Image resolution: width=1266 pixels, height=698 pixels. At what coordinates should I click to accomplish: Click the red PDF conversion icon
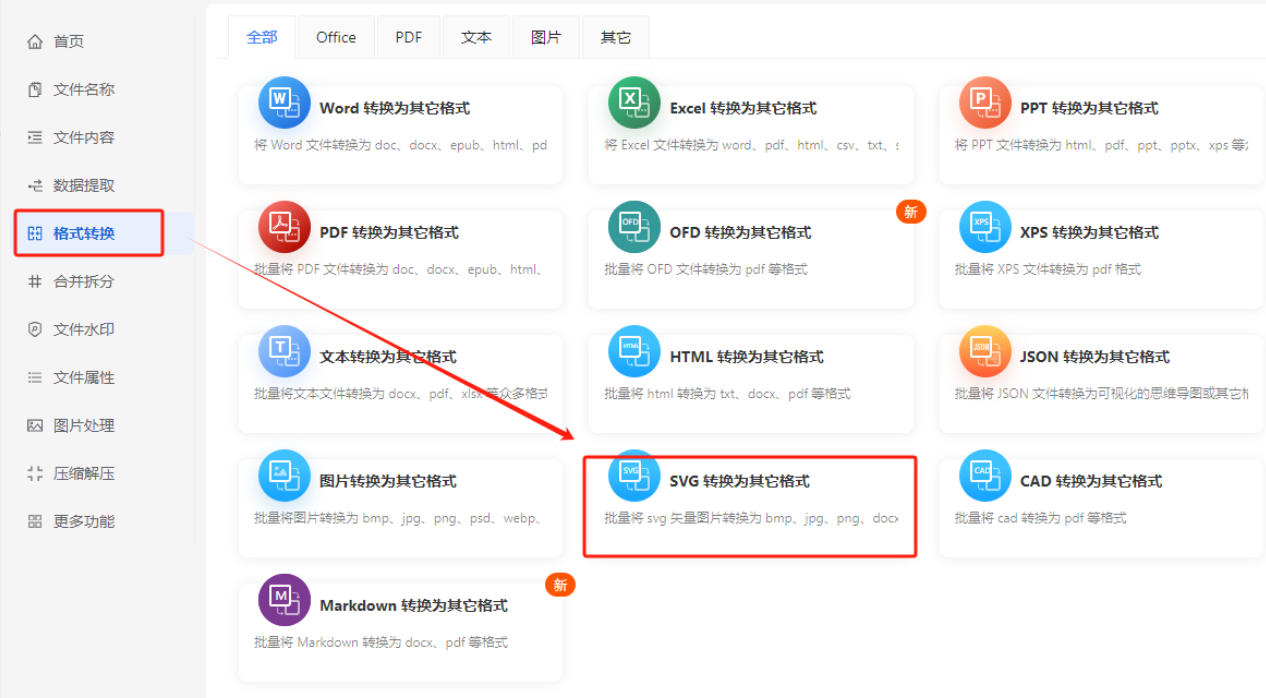[x=284, y=227]
